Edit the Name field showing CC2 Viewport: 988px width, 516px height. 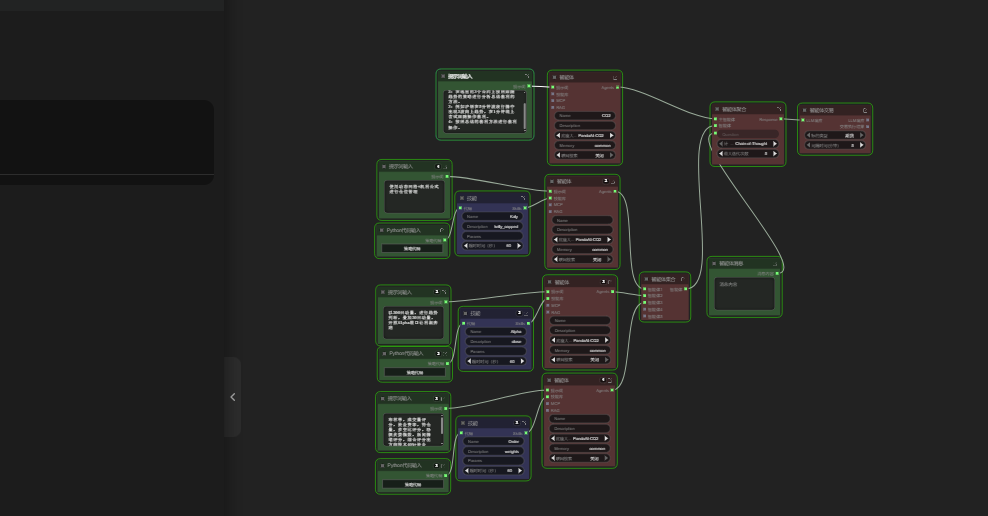tap(585, 115)
